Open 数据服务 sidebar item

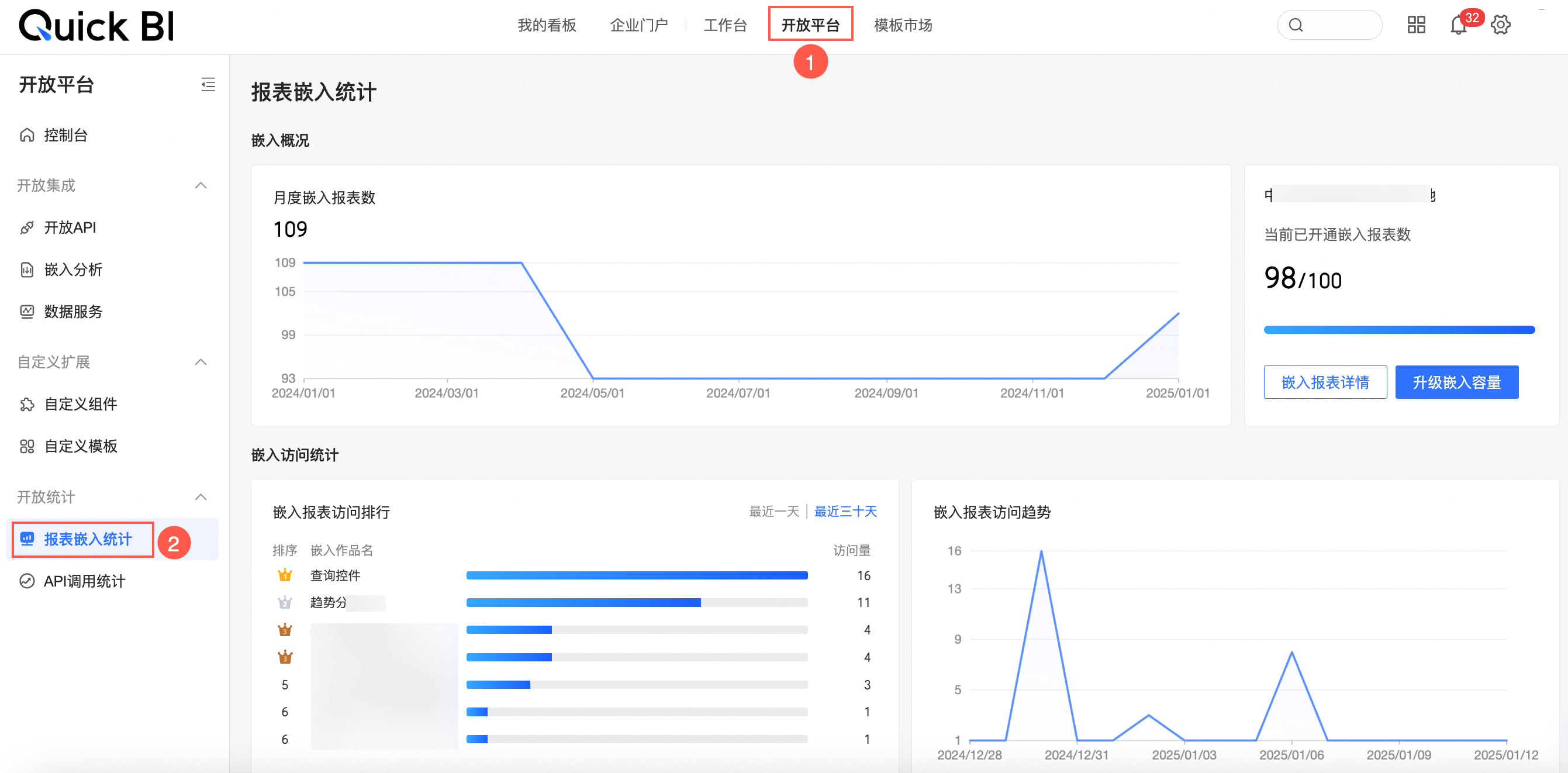pos(72,312)
